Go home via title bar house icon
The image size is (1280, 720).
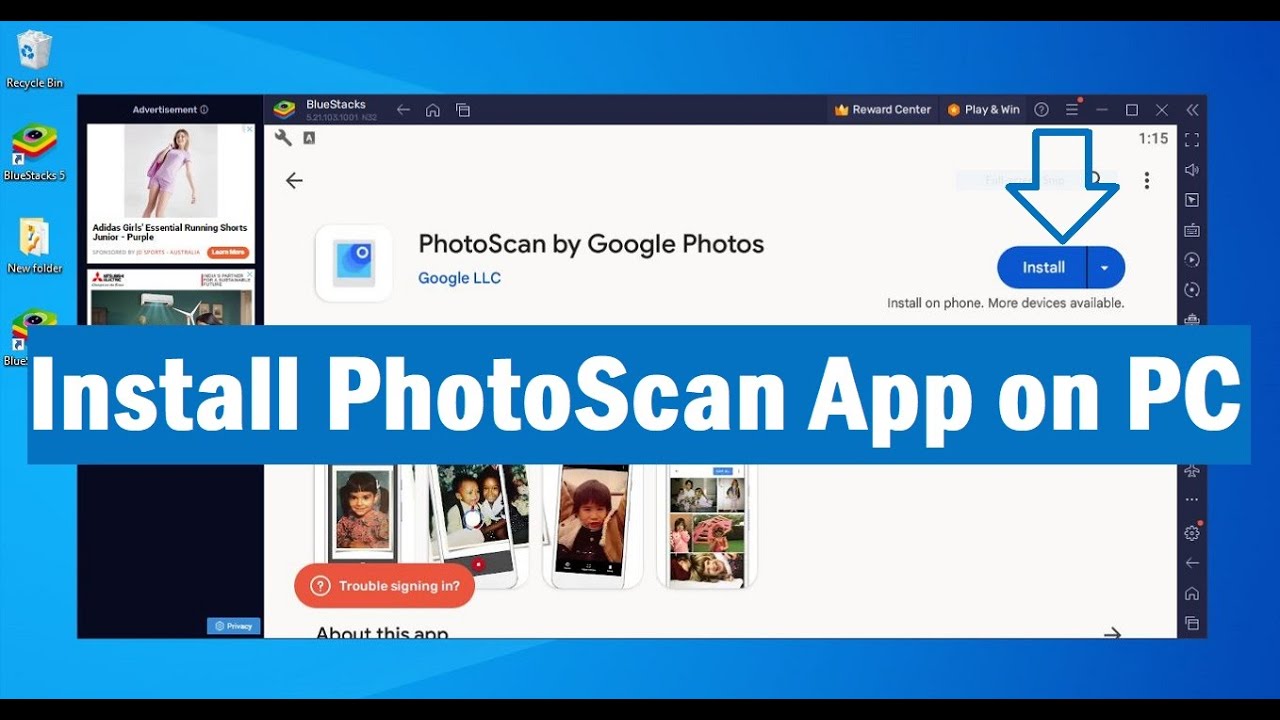(433, 110)
